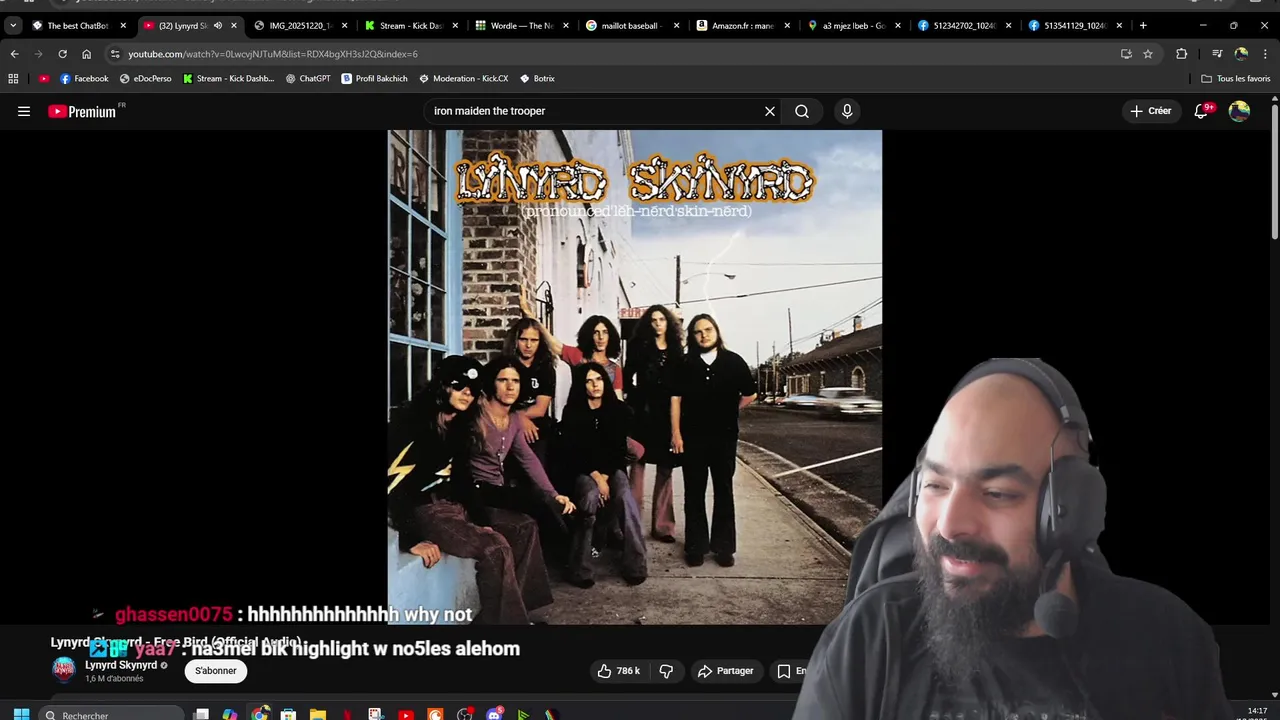Switch to the maillot baseball tab
This screenshot has height=720, width=1280.
click(x=631, y=25)
